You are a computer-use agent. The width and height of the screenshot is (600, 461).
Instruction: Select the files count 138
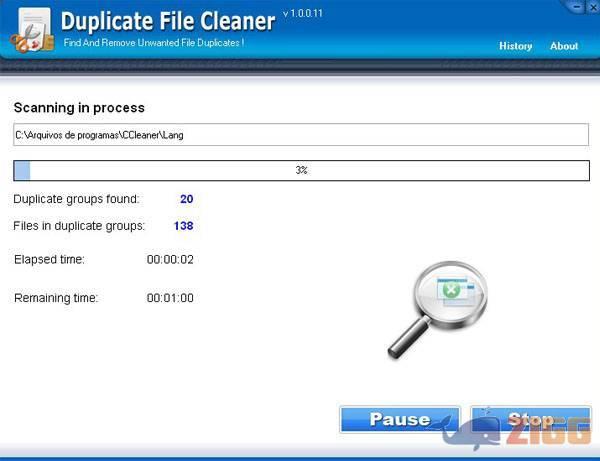point(183,226)
